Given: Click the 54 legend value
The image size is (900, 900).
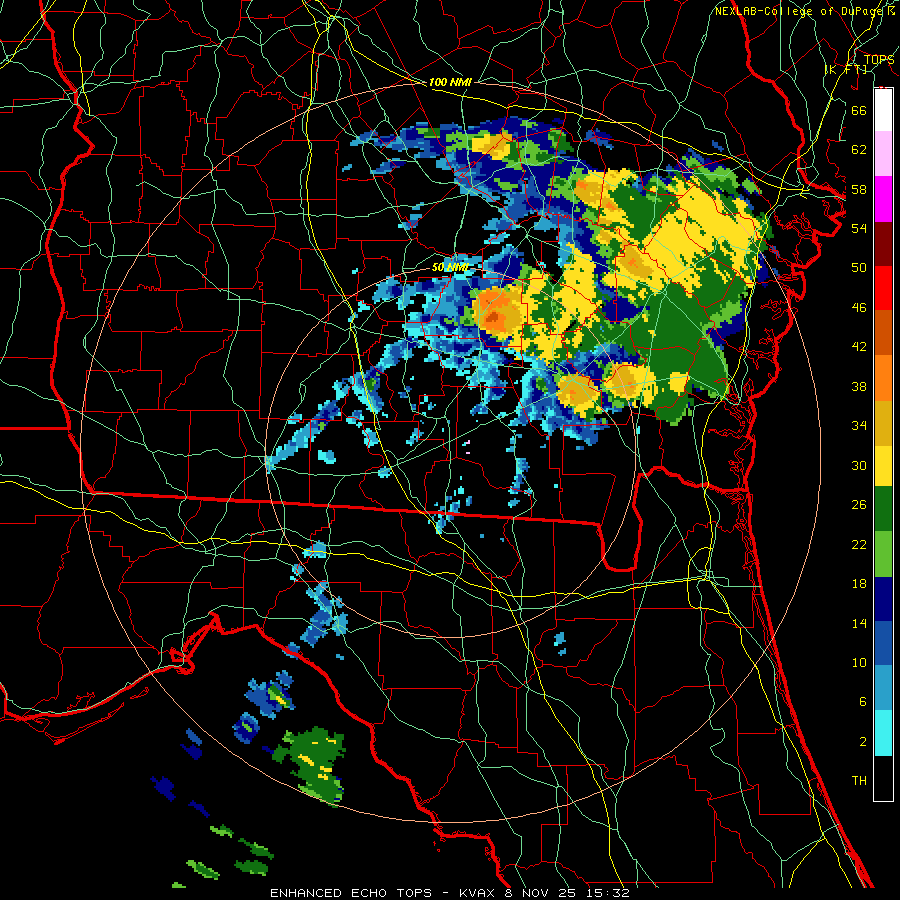Looking at the screenshot, I should pos(859,228).
